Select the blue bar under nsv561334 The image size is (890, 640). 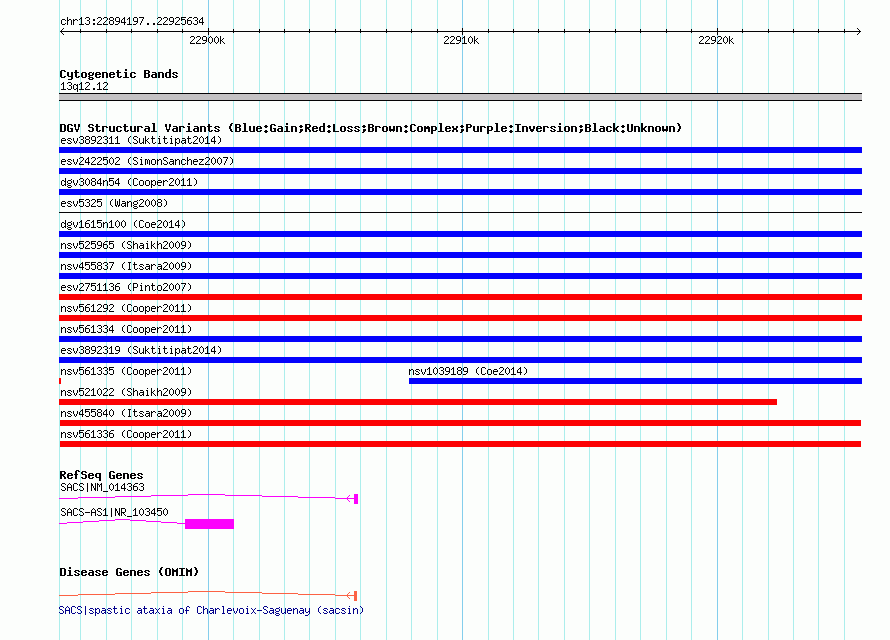click(x=460, y=339)
